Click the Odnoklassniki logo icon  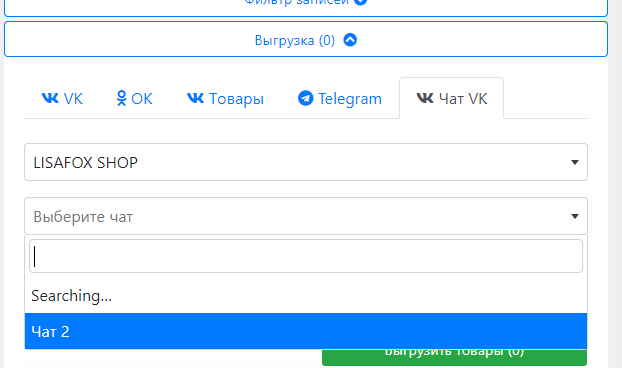coord(121,98)
